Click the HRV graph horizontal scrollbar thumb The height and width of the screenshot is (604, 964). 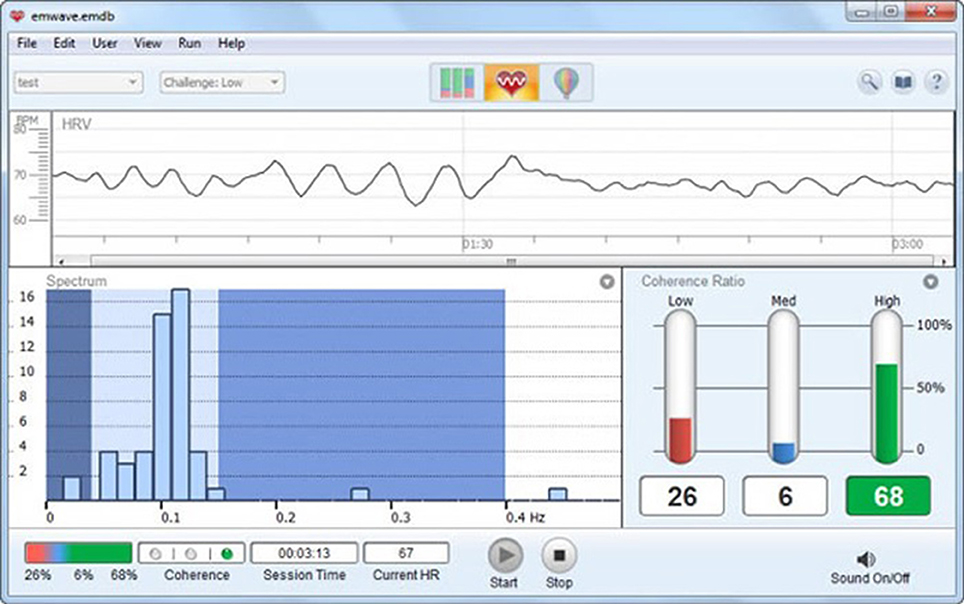[x=512, y=261]
